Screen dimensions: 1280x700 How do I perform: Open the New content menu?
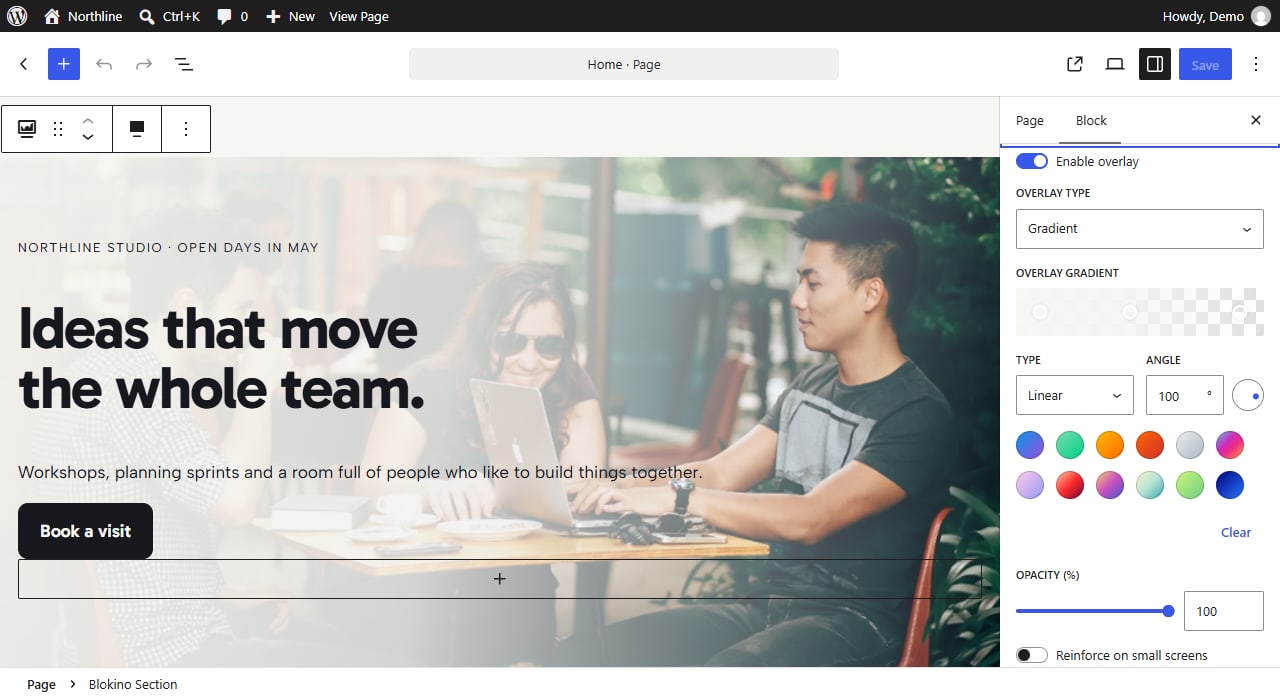(x=290, y=16)
